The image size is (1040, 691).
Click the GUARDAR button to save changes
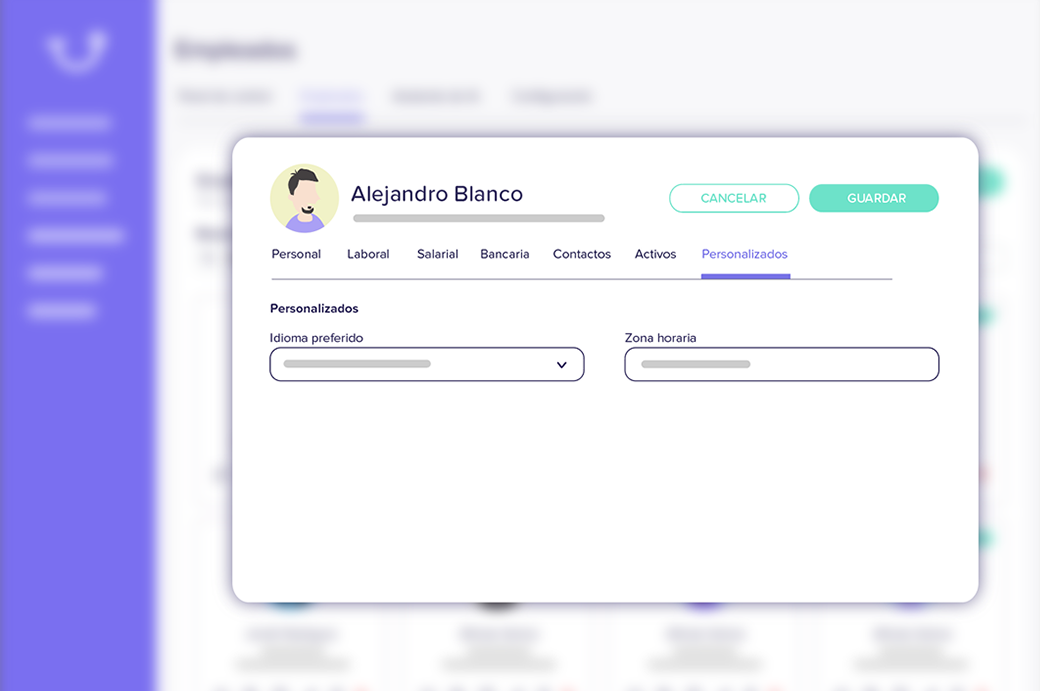pos(873,198)
